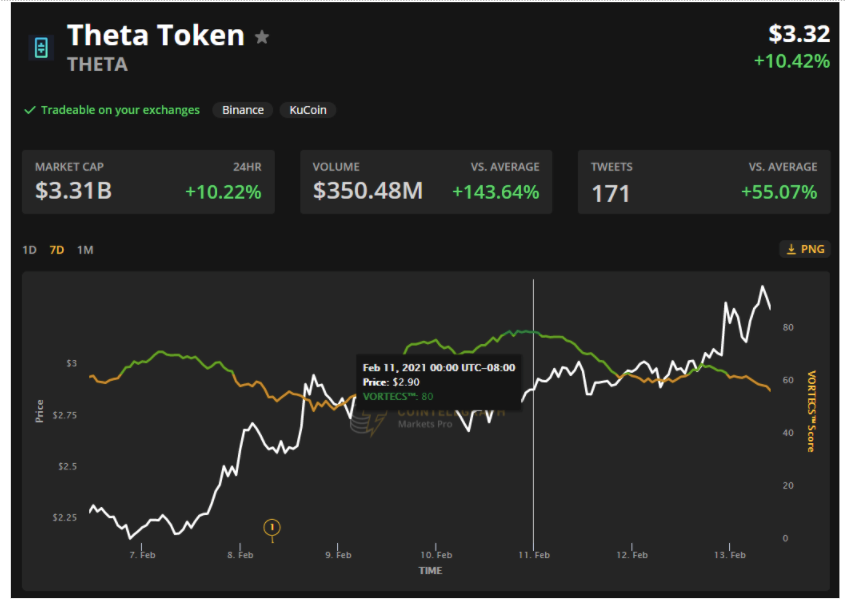846x606 pixels.
Task: Click the TWEETS label
Action: coord(612,167)
